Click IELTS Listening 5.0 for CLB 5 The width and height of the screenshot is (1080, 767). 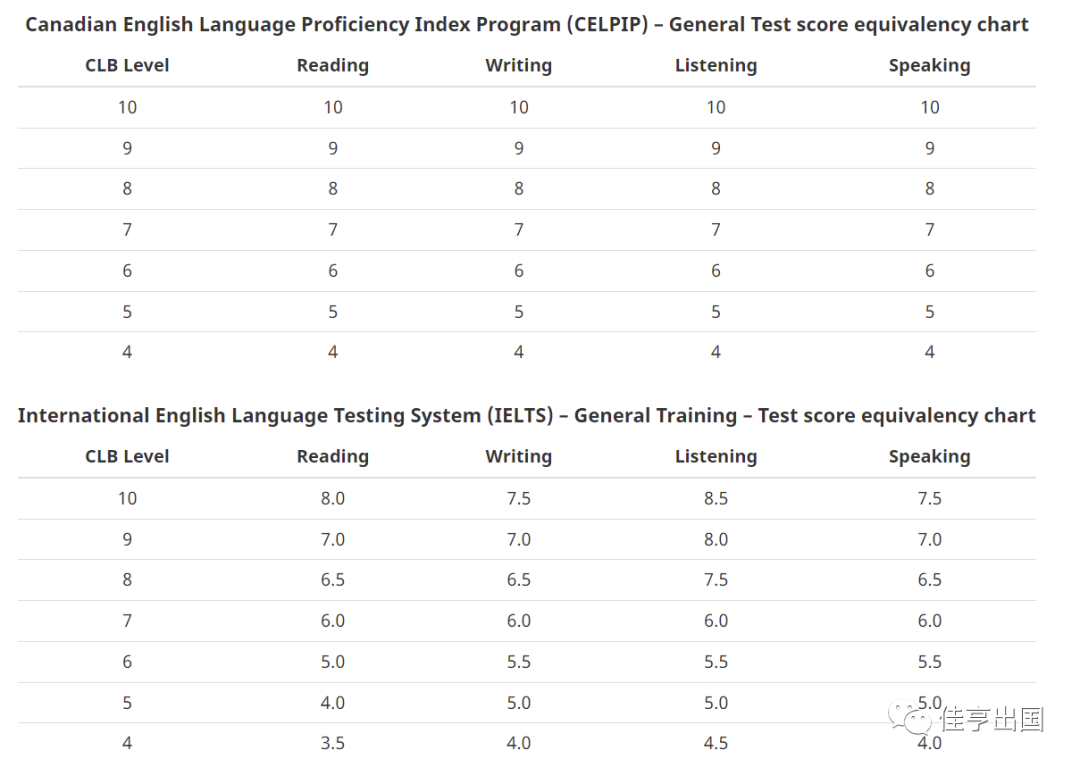716,703
